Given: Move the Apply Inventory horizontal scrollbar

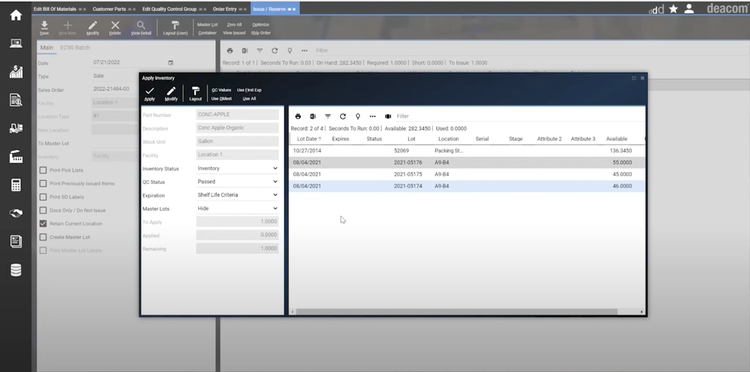Looking at the screenshot, I should pyautogui.click(x=456, y=312).
